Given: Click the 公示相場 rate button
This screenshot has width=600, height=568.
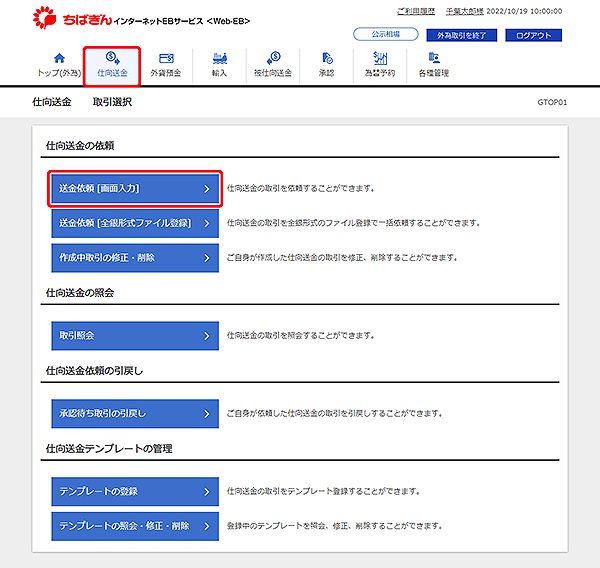Looking at the screenshot, I should click(386, 34).
